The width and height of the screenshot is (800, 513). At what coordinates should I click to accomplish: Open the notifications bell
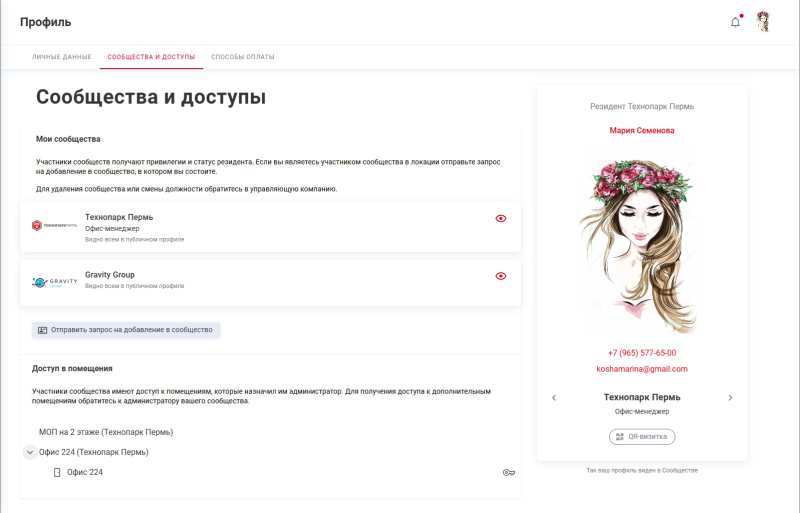coord(736,22)
